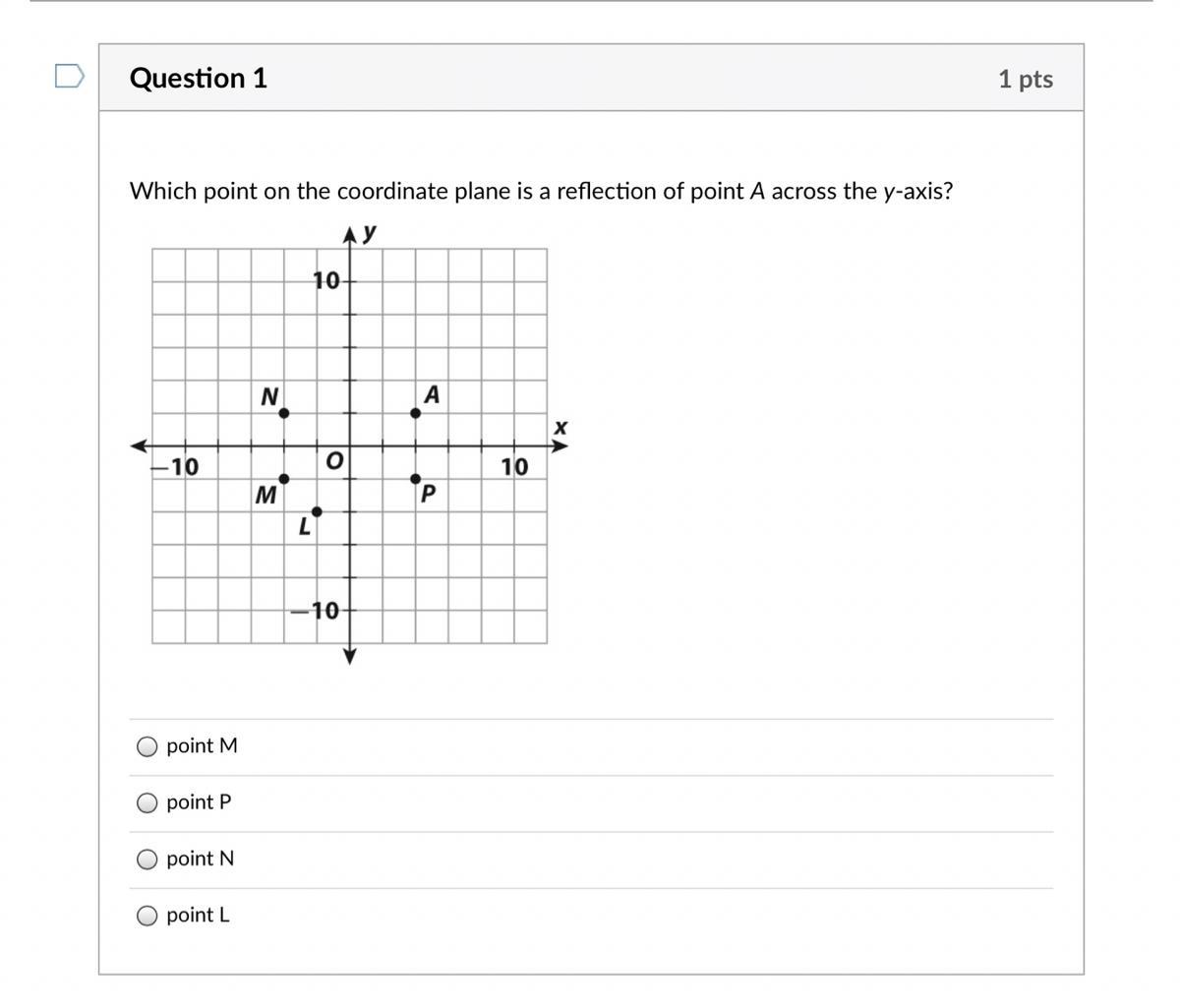This screenshot has height=1008, width=1180.
Task: Click point L dot on the graph
Action: pyautogui.click(x=317, y=511)
